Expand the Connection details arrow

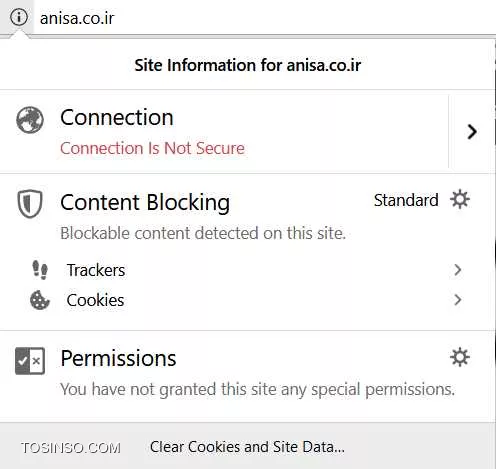tap(472, 132)
